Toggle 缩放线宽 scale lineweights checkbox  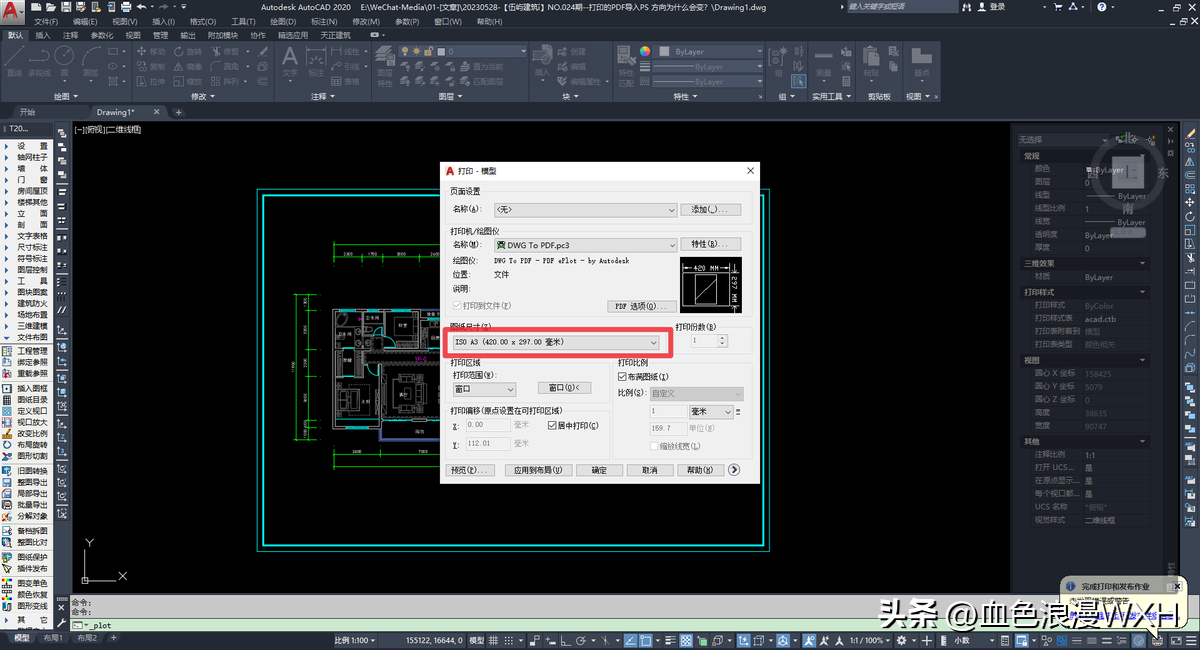(x=656, y=446)
